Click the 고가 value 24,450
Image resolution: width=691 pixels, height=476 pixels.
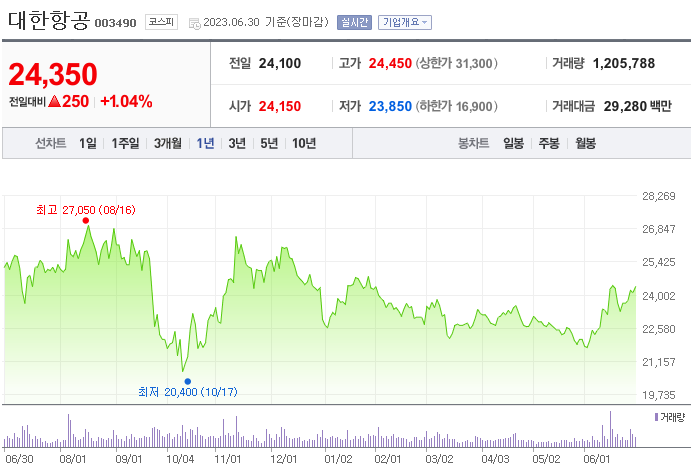(390, 63)
